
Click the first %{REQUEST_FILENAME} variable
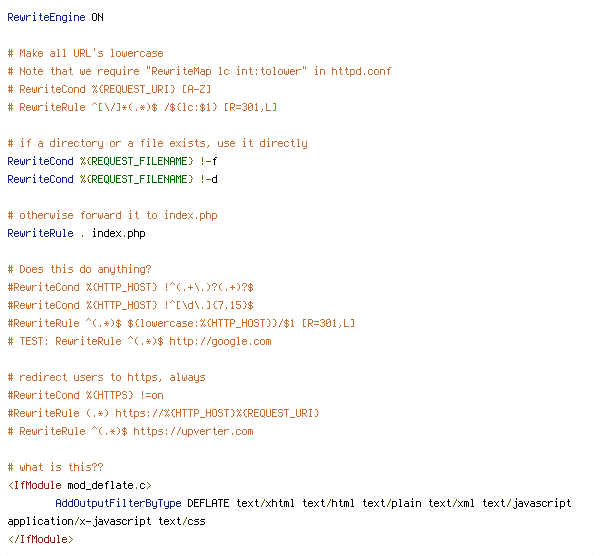pos(137,161)
